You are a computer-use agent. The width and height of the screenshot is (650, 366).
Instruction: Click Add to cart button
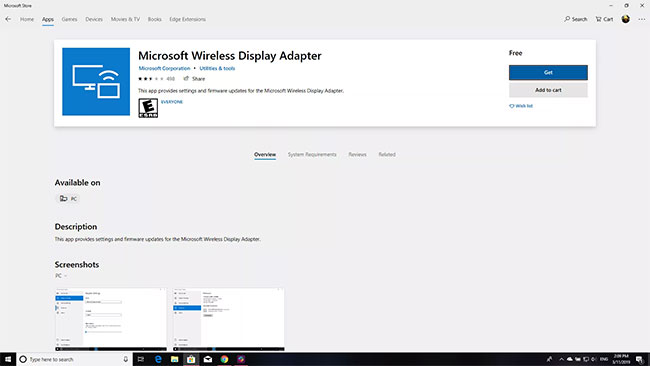[x=548, y=90]
